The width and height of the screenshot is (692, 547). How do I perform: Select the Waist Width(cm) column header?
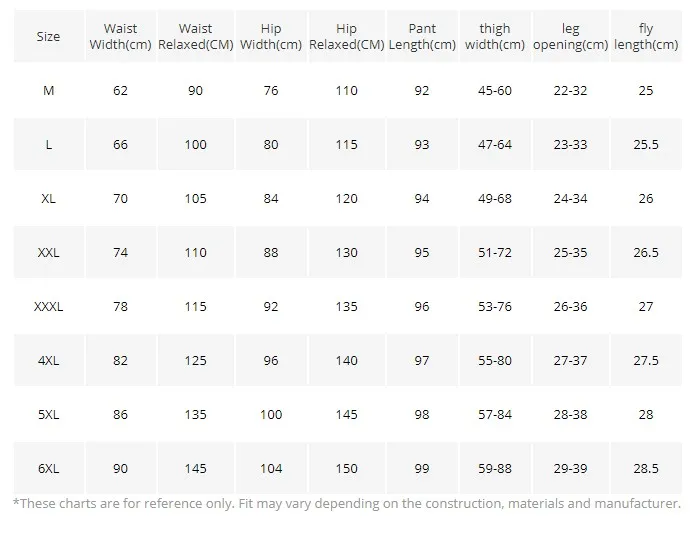(120, 37)
